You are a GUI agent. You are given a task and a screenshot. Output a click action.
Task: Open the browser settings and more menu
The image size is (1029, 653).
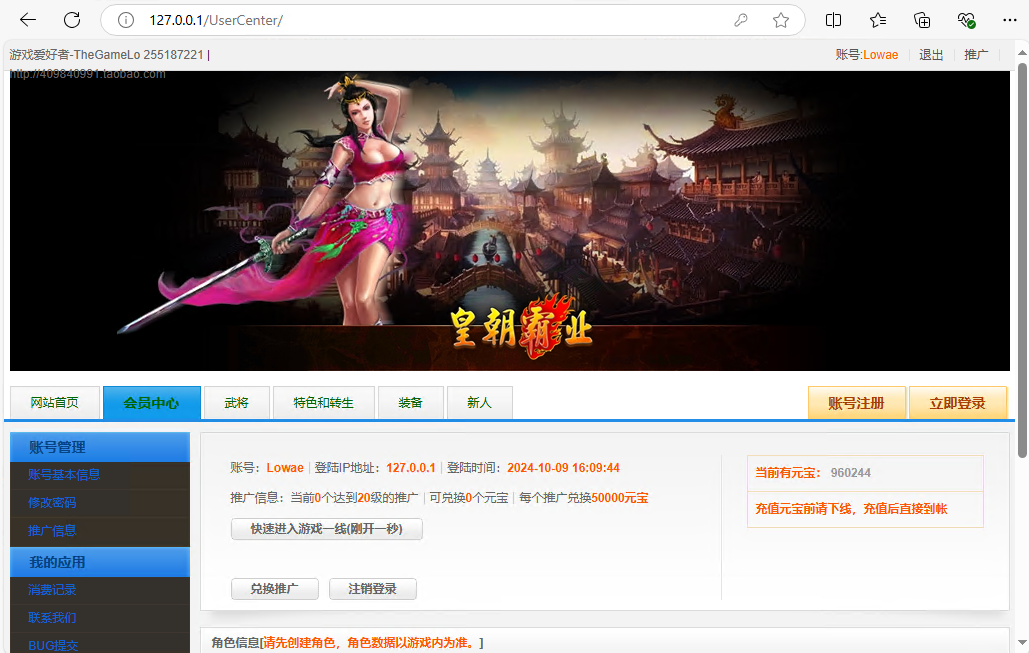tap(1010, 20)
